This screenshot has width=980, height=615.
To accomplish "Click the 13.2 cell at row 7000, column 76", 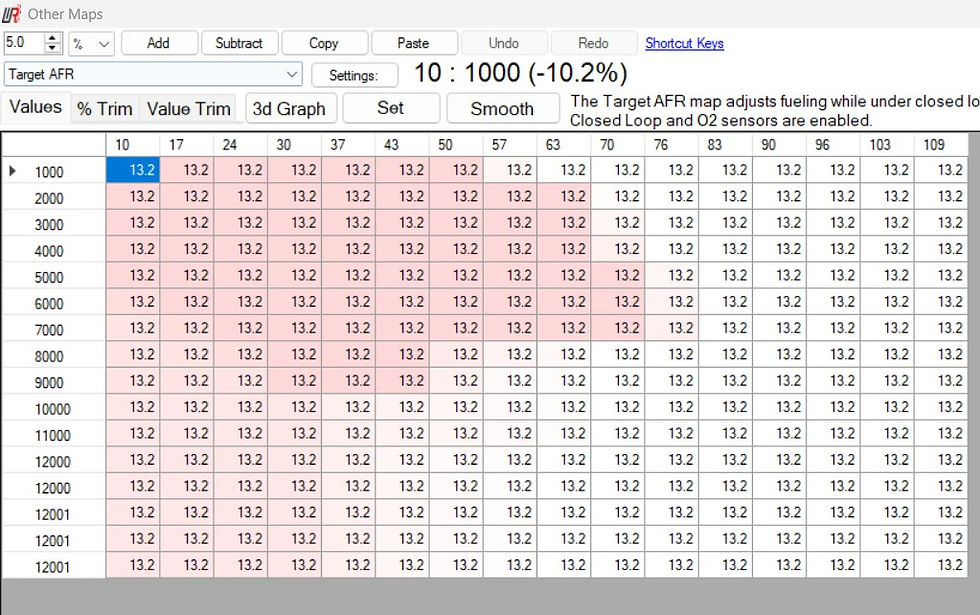I will 671,328.
